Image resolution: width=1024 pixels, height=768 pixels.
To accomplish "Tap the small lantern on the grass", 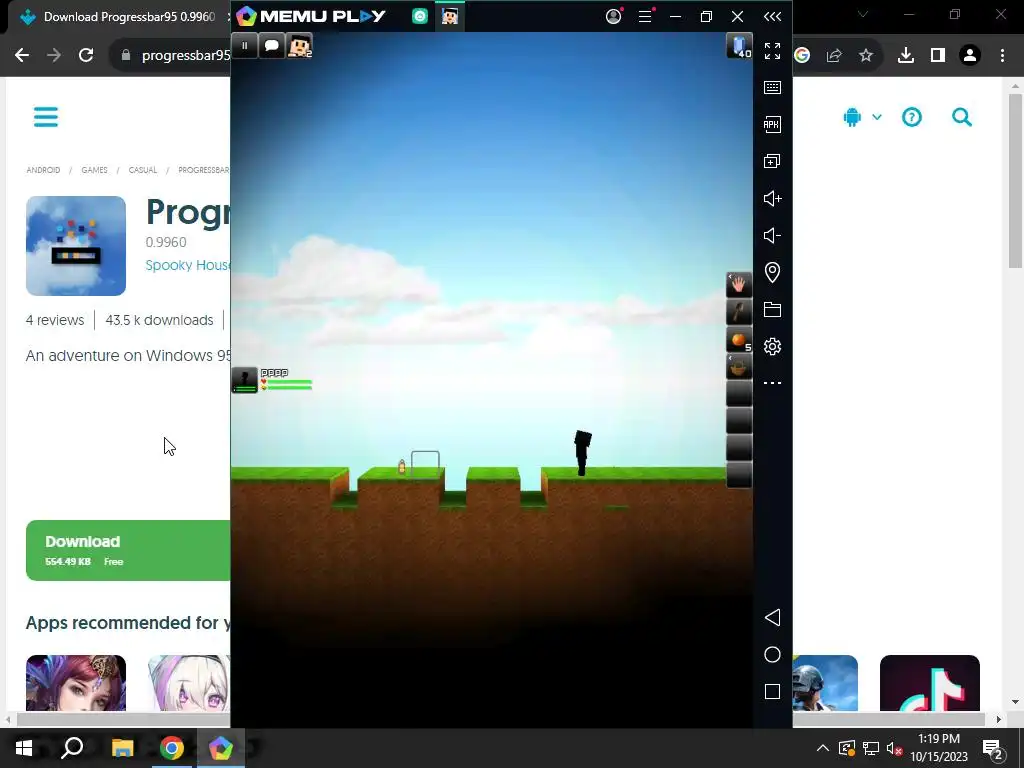I will click(402, 466).
